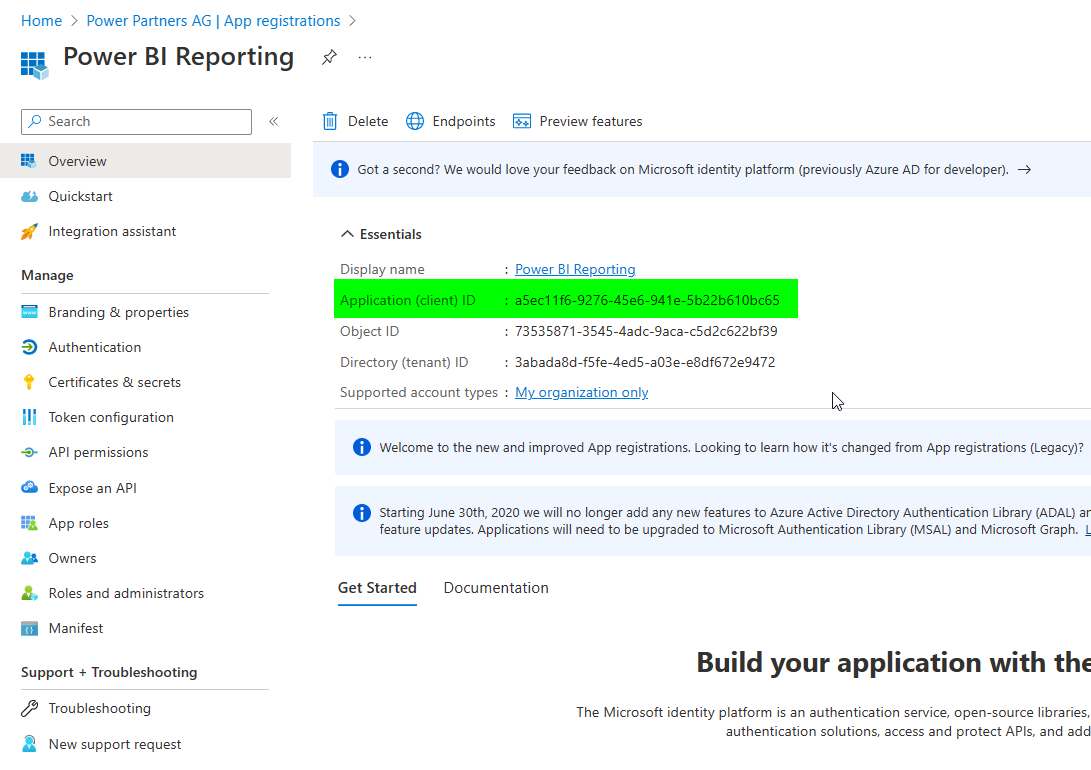Screen dimensions: 1091x770
Task: Pin the Power BI Reporting page
Action: tap(329, 57)
